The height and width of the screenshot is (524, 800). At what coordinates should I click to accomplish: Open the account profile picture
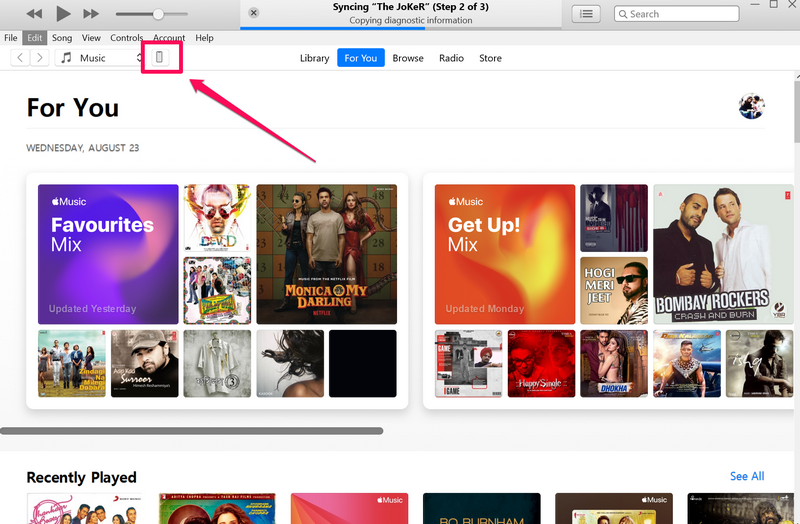point(751,107)
